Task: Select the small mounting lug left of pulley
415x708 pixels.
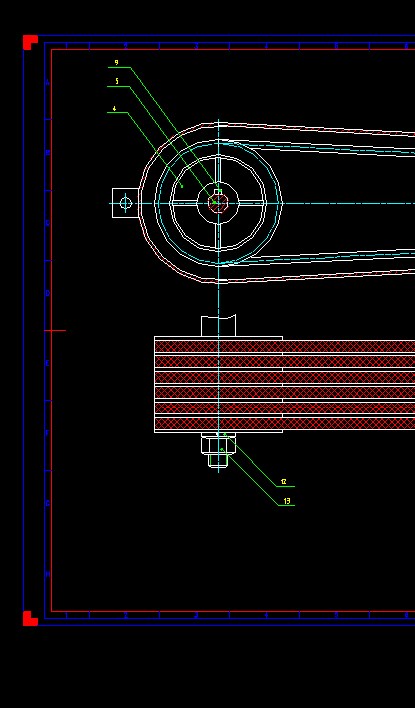Action: [126, 203]
